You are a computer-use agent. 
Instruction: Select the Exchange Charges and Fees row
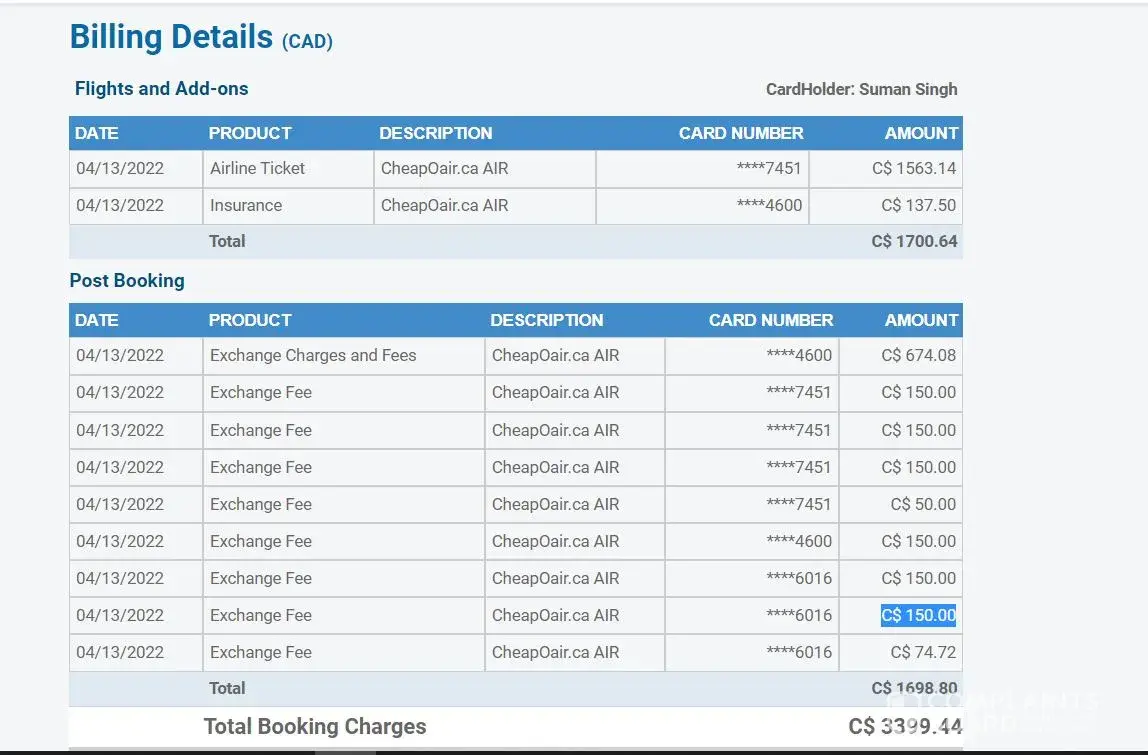(313, 355)
